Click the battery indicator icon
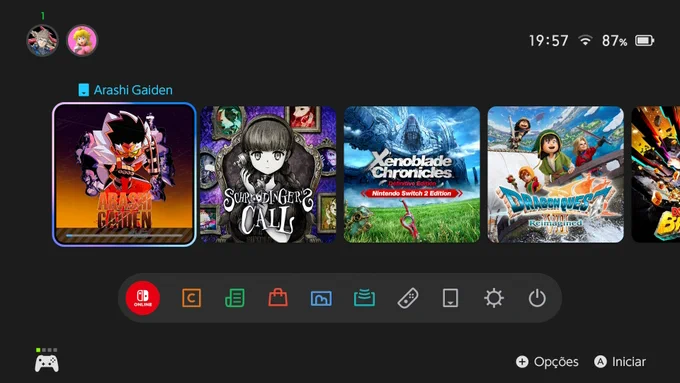 click(644, 41)
